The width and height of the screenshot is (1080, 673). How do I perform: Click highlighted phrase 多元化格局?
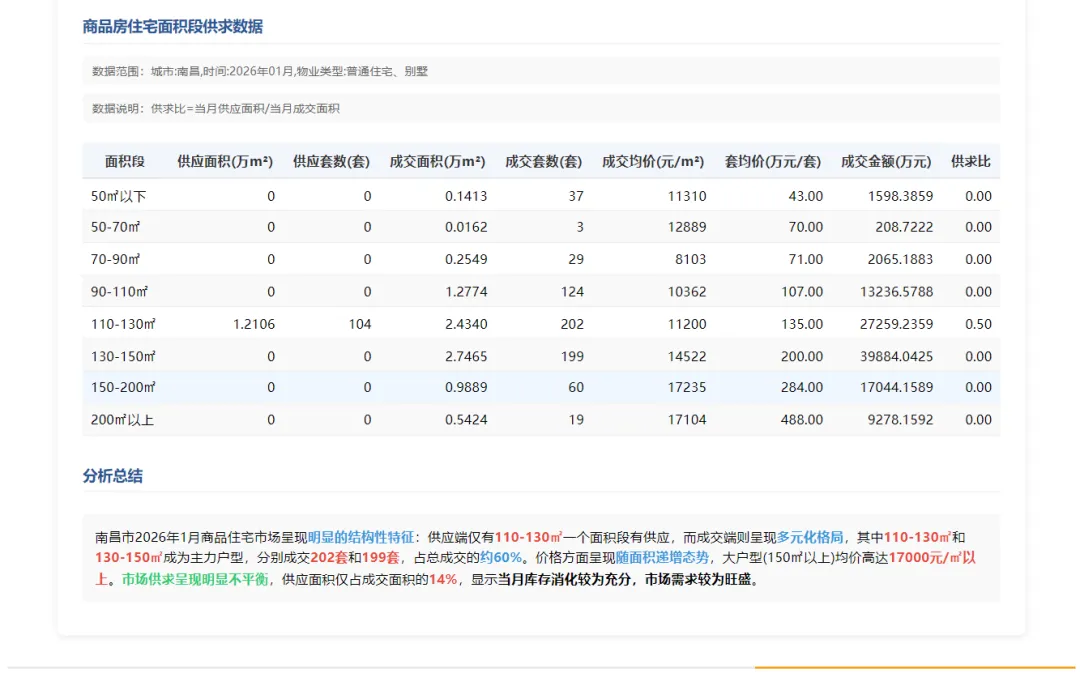pos(810,537)
